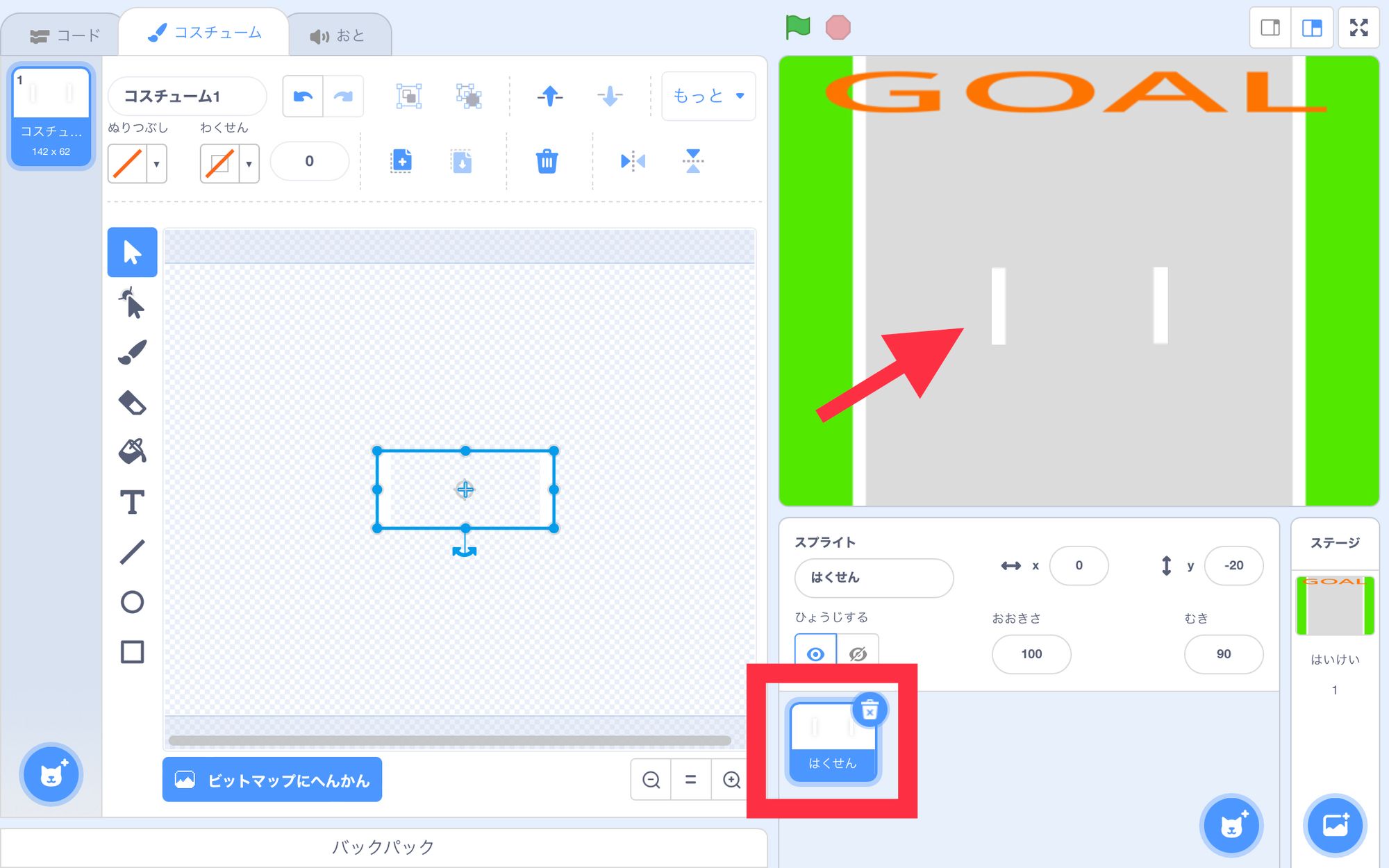
Task: Click the outline width input field
Action: tap(309, 161)
